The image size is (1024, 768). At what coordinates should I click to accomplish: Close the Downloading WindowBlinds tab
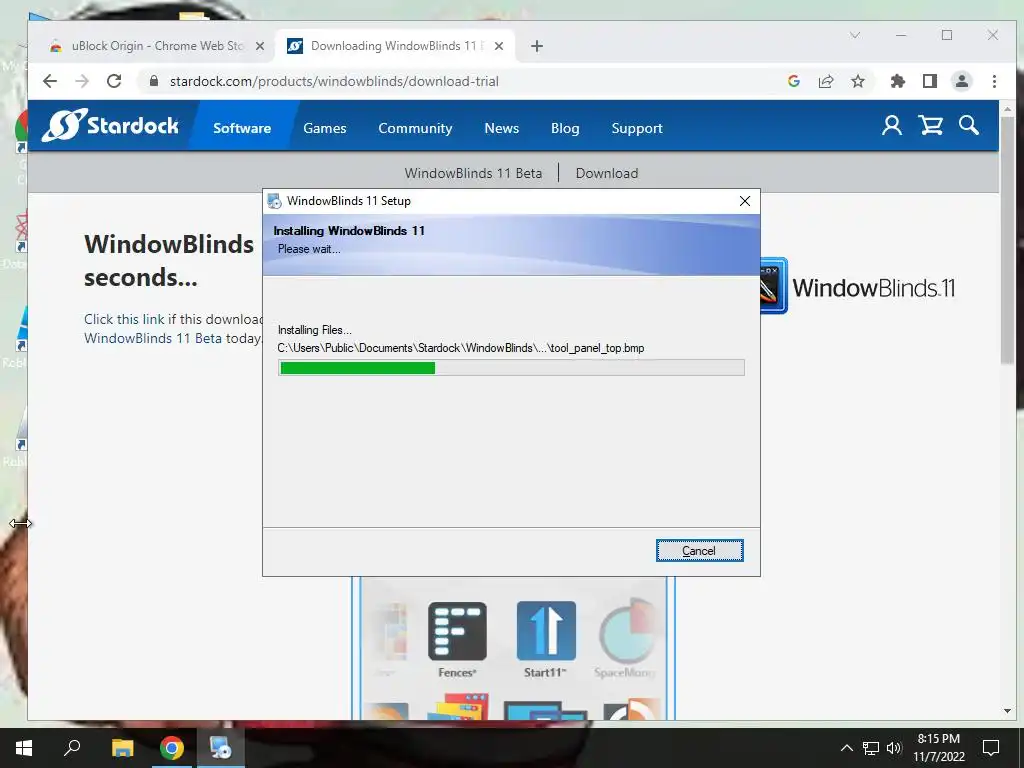pyautogui.click(x=499, y=46)
